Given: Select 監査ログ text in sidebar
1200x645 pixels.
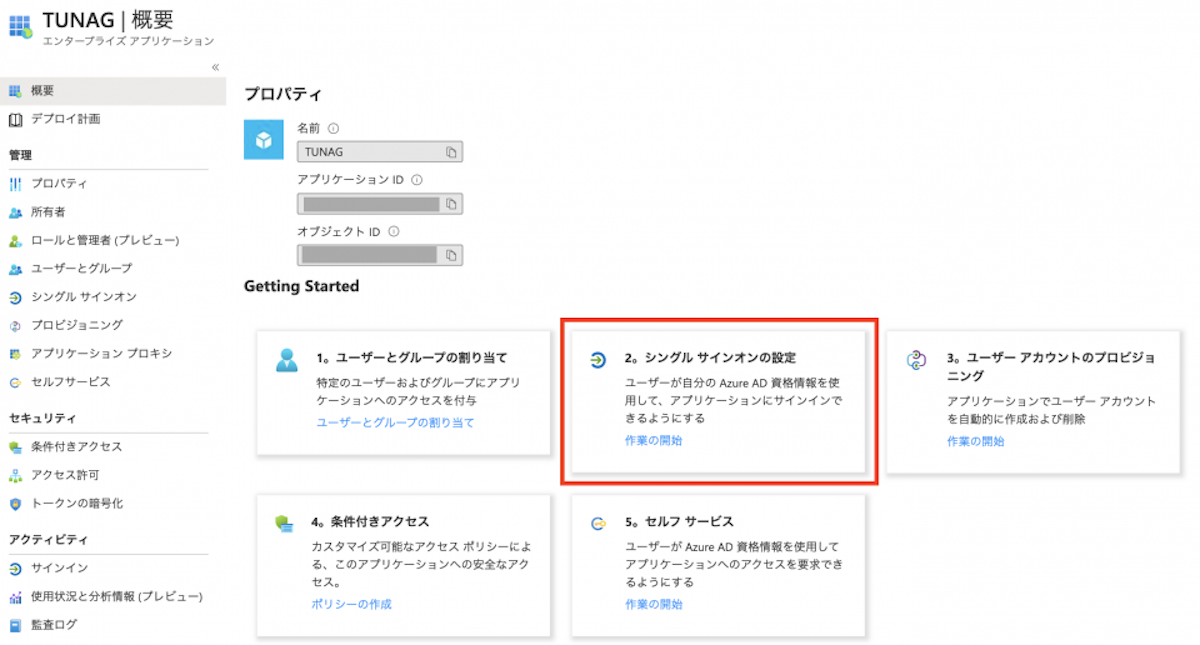Looking at the screenshot, I should coord(54,625).
